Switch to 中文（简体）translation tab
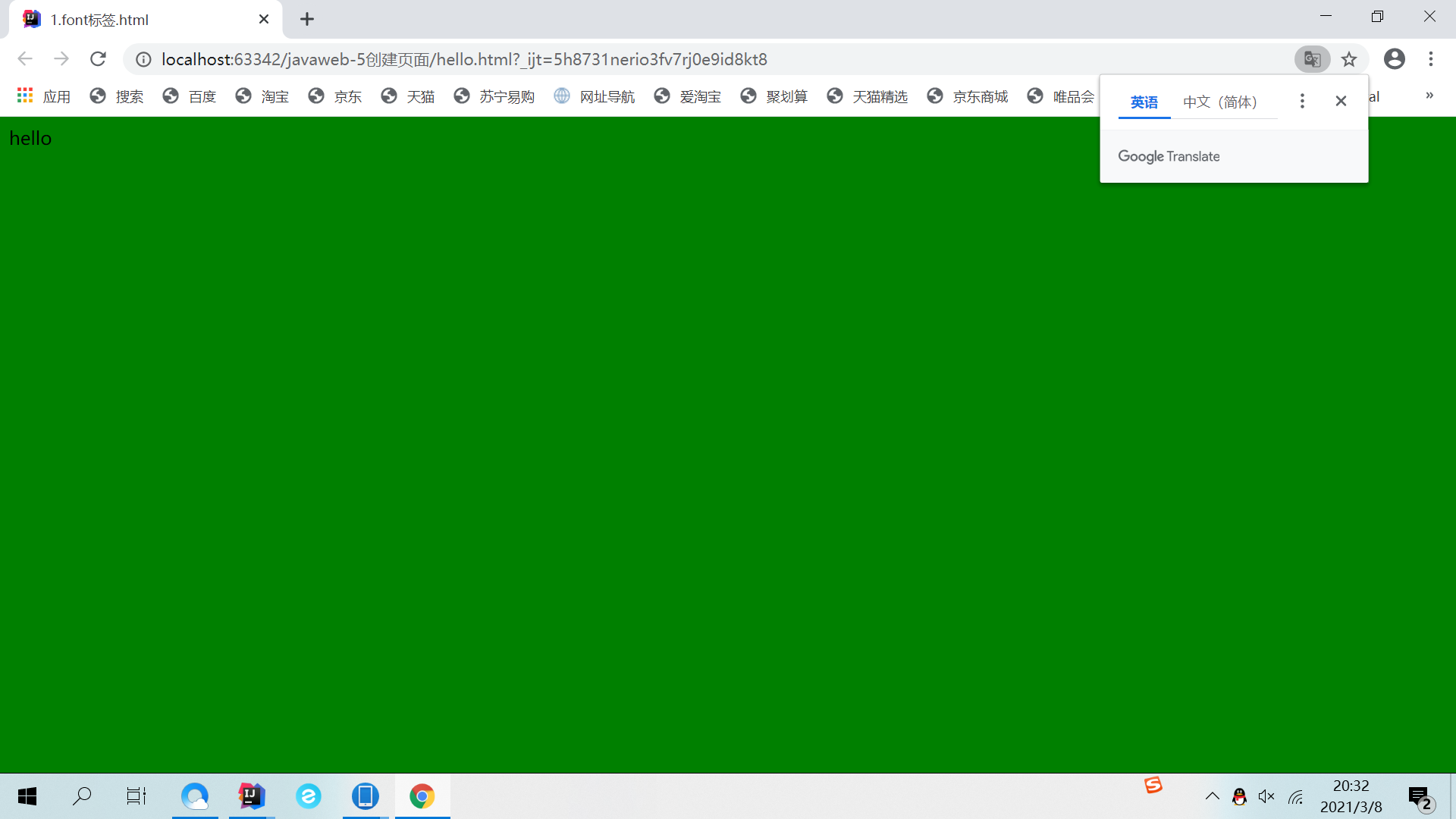Screen dimensions: 1456x819 point(1220,102)
